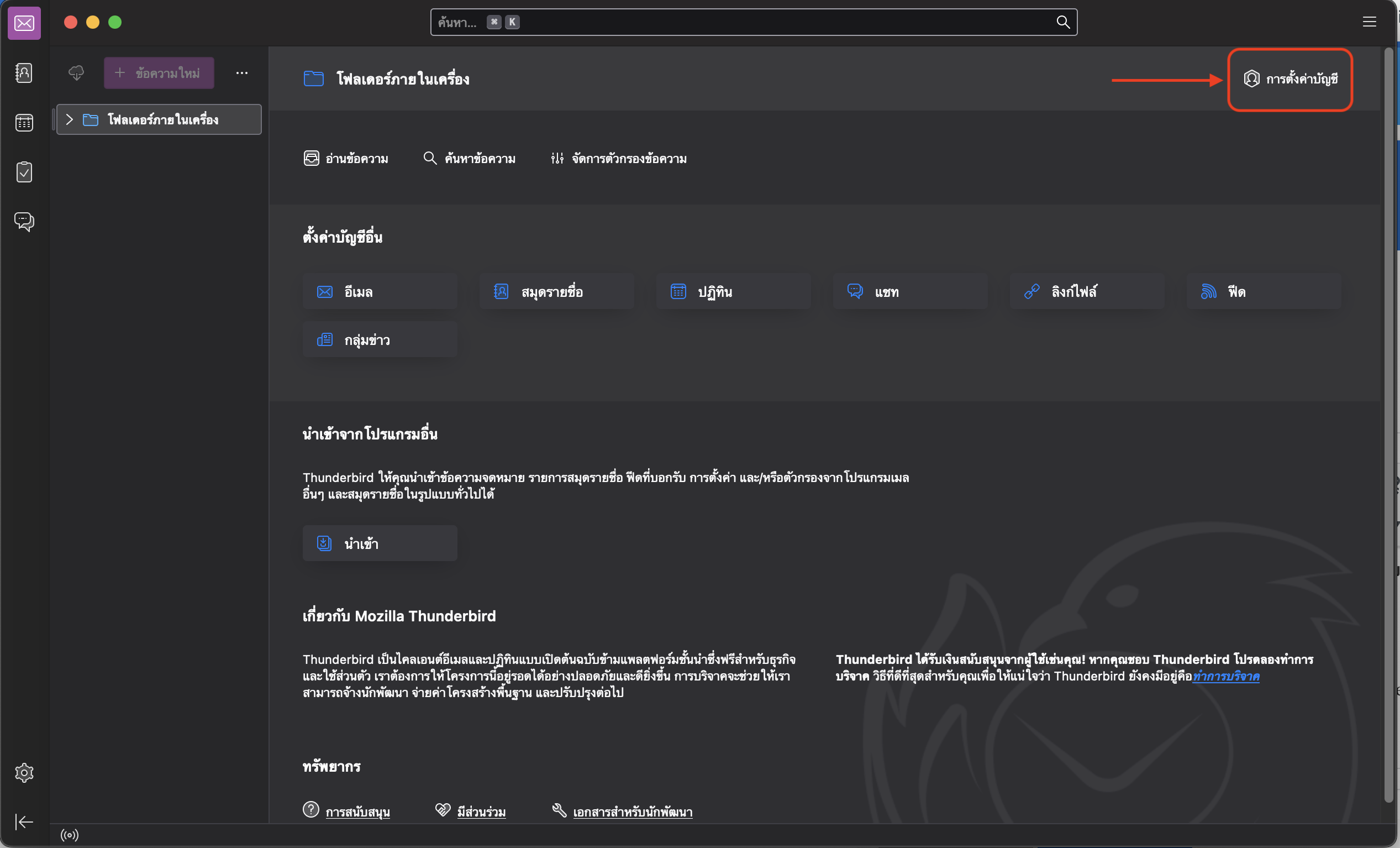This screenshot has width=1400, height=848.
Task: Open the การสนับสนุน support link
Action: coord(357,812)
